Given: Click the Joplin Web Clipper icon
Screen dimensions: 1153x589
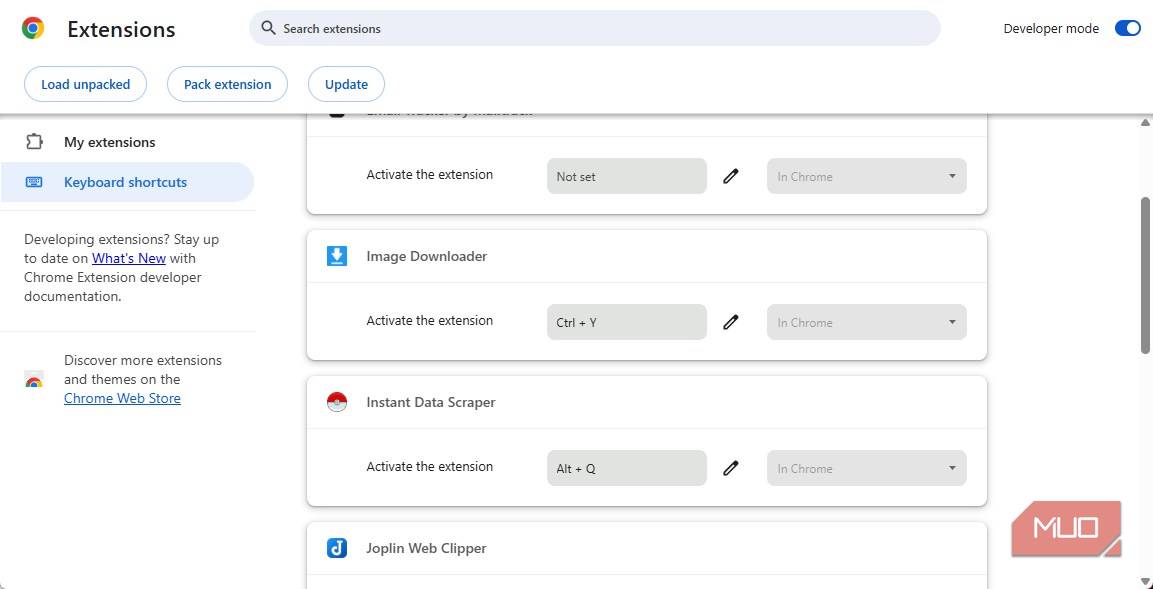Looking at the screenshot, I should tap(337, 548).
